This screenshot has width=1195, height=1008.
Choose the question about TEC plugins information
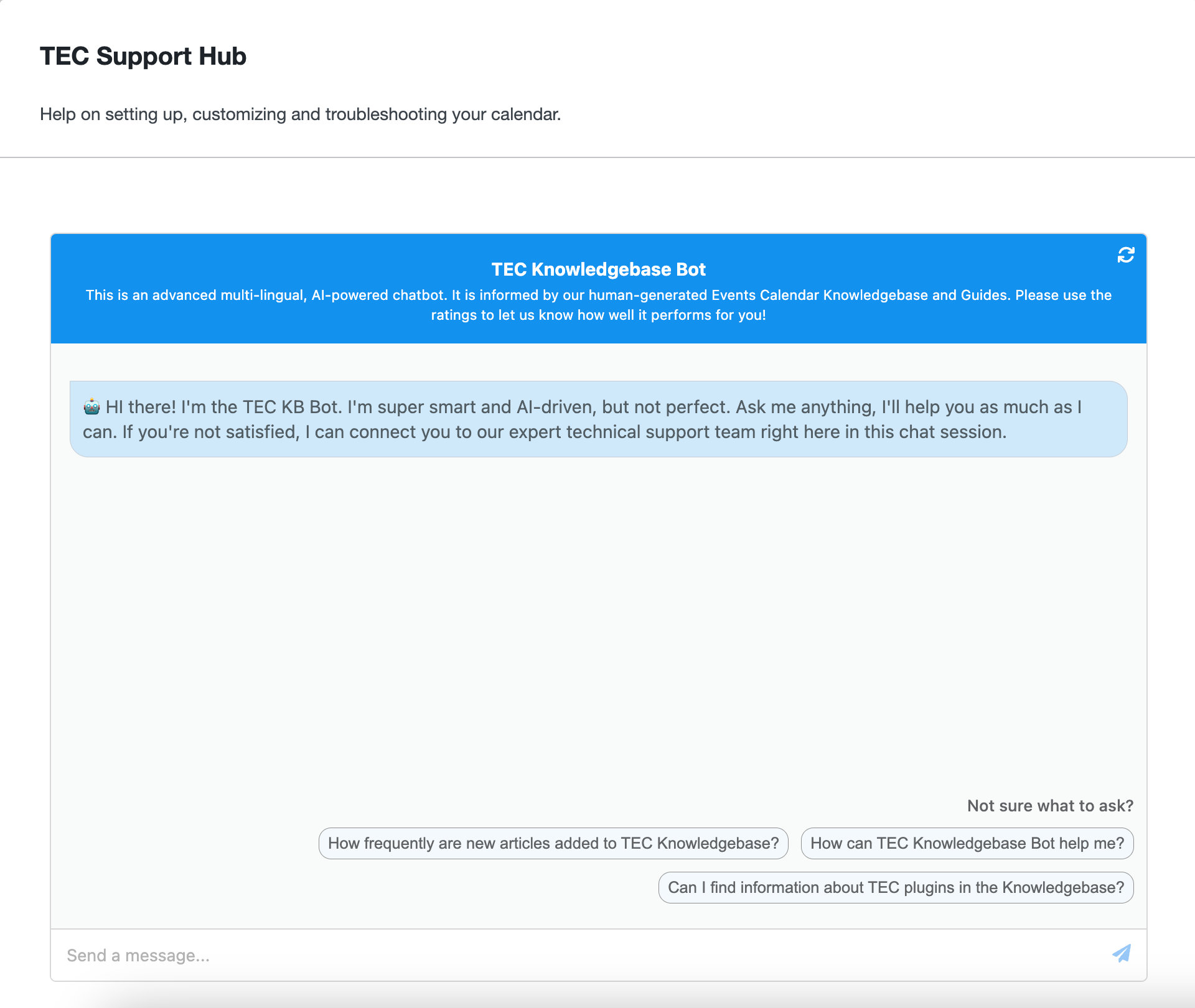[x=896, y=887]
